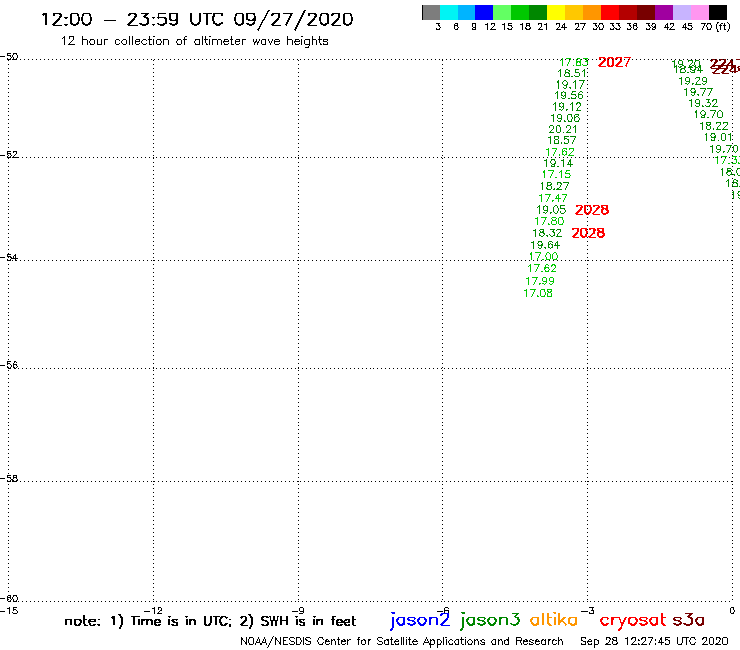Click the -56 latitude axis label
Image resolution: width=740 pixels, height=650 pixels.
coord(9,365)
